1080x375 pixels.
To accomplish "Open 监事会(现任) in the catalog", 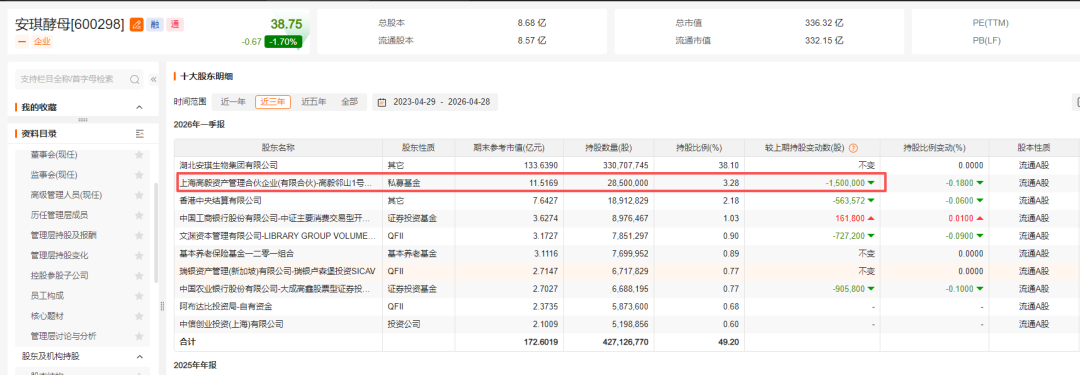I will 54,175.
